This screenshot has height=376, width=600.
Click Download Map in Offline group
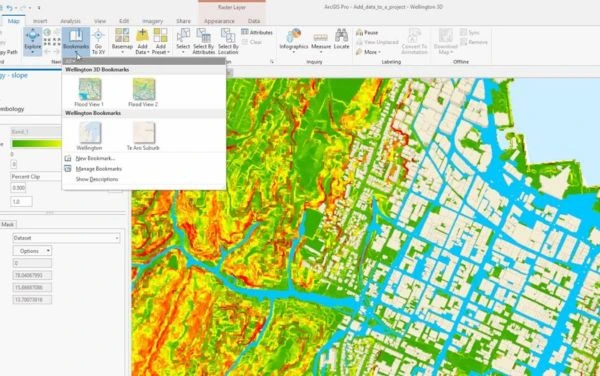[x=445, y=41]
